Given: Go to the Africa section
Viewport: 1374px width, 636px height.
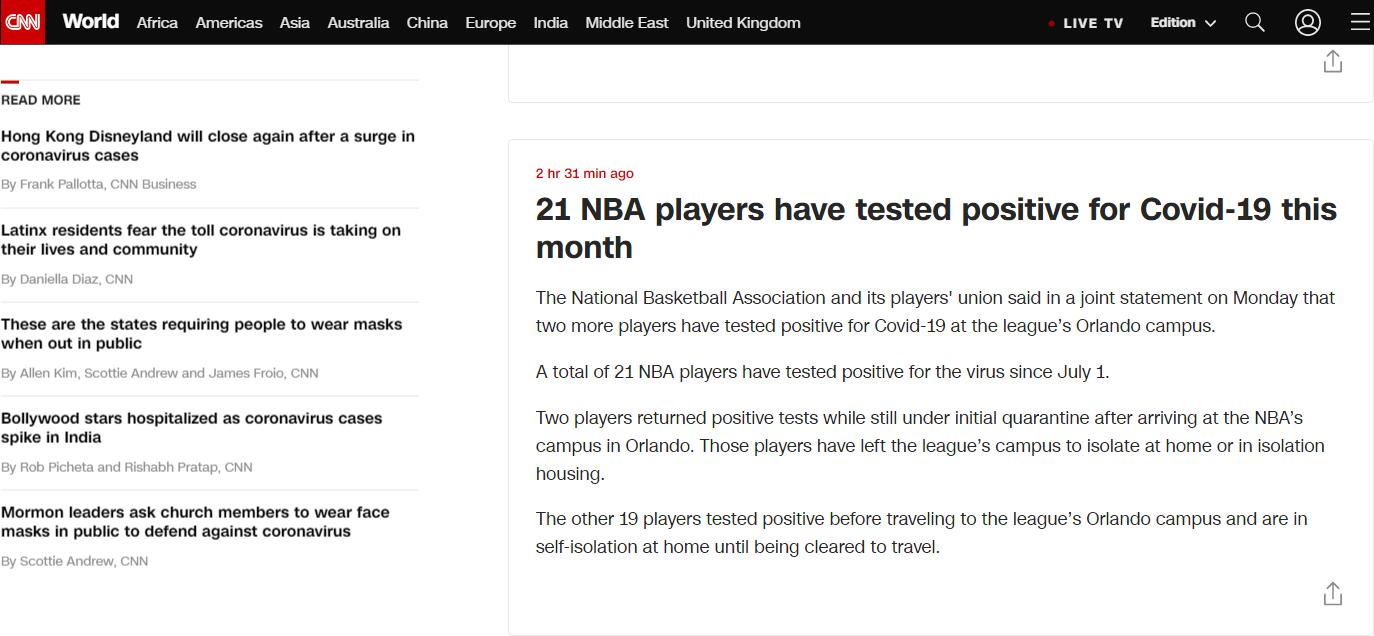Looking at the screenshot, I should (157, 22).
